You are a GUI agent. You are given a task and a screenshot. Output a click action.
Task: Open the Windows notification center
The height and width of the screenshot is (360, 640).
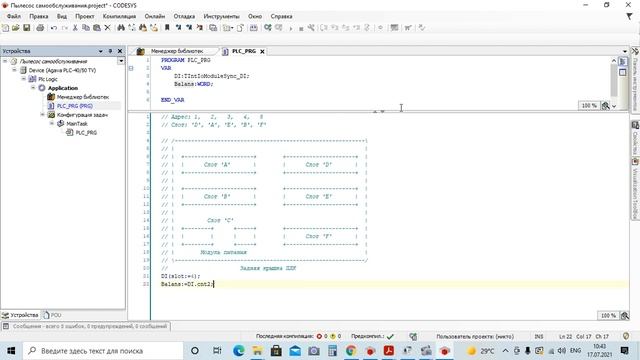624,351
